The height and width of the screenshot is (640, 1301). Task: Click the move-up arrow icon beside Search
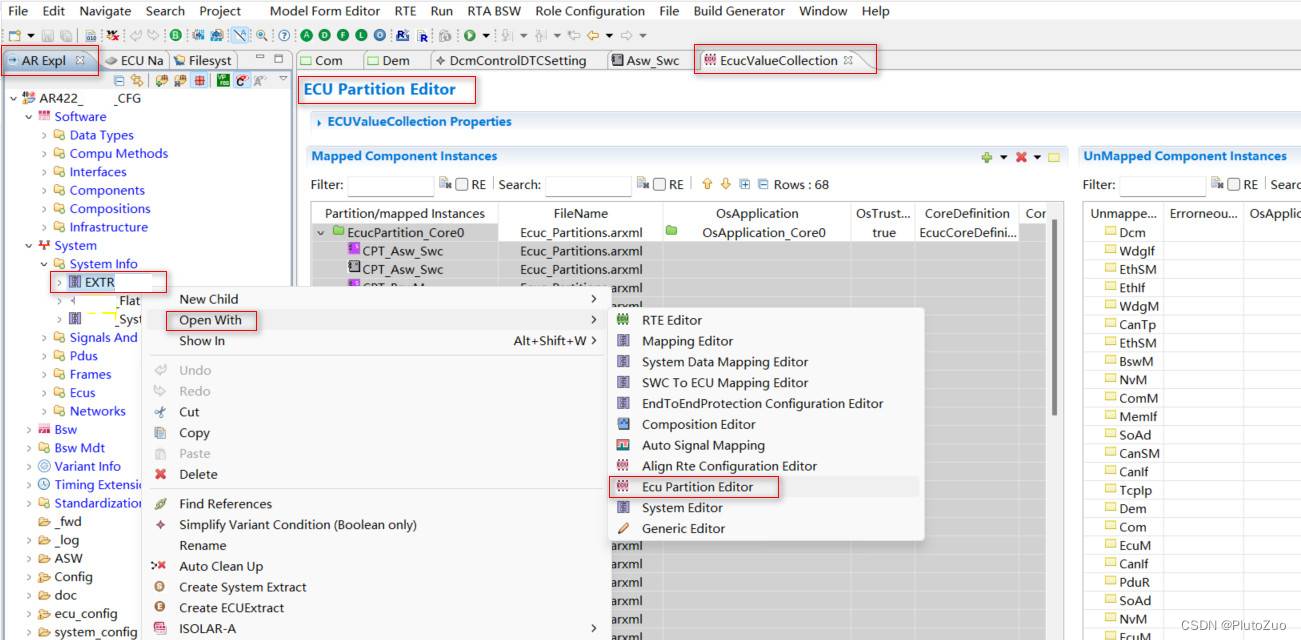[x=707, y=184]
